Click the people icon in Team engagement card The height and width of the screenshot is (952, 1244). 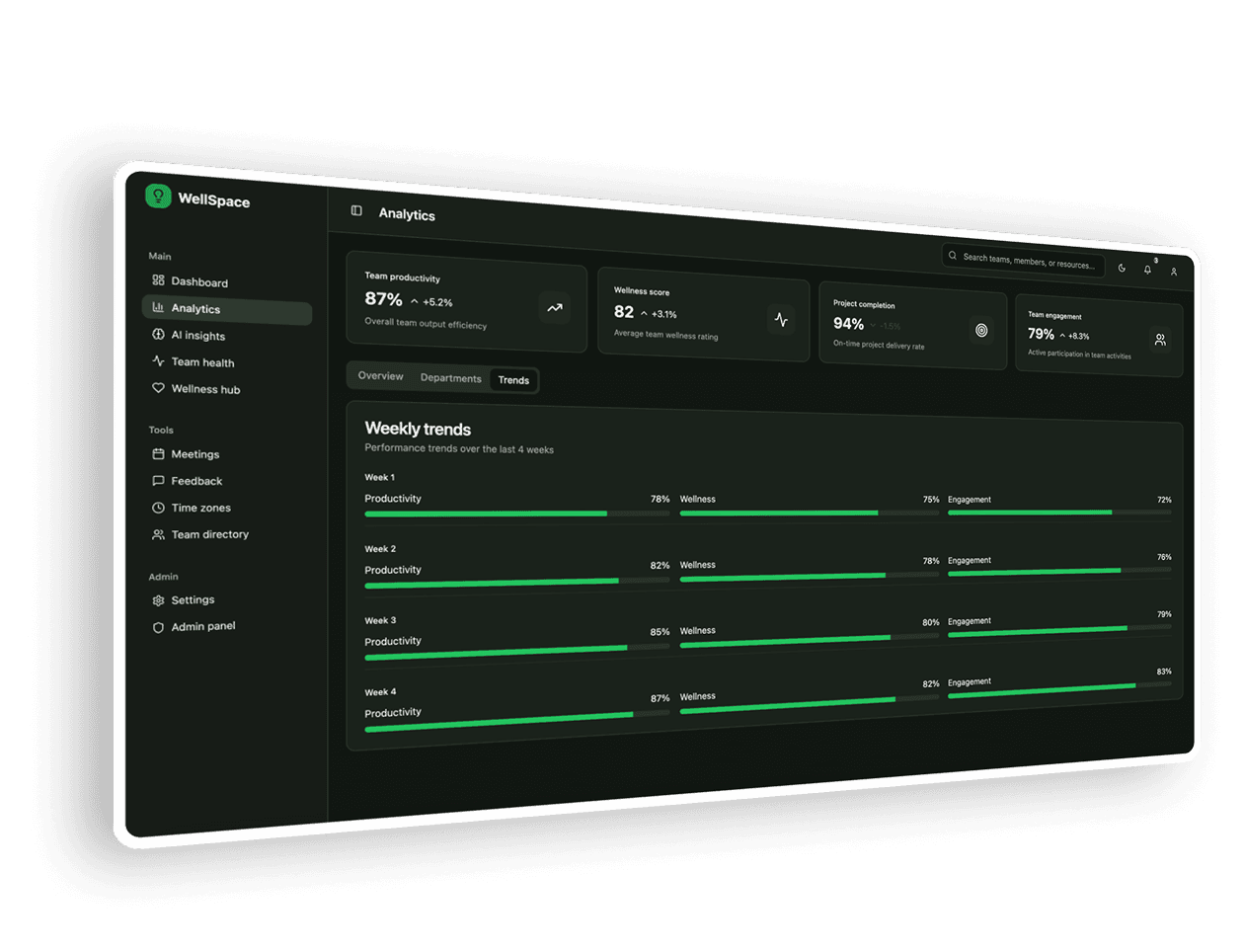click(x=1160, y=340)
